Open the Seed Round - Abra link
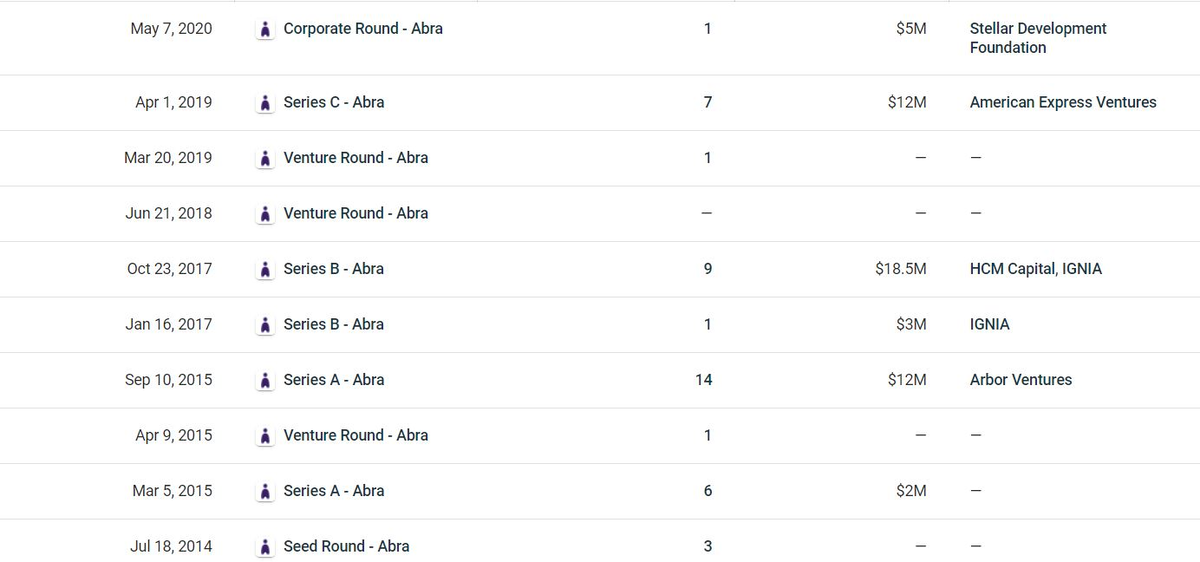 (x=347, y=546)
